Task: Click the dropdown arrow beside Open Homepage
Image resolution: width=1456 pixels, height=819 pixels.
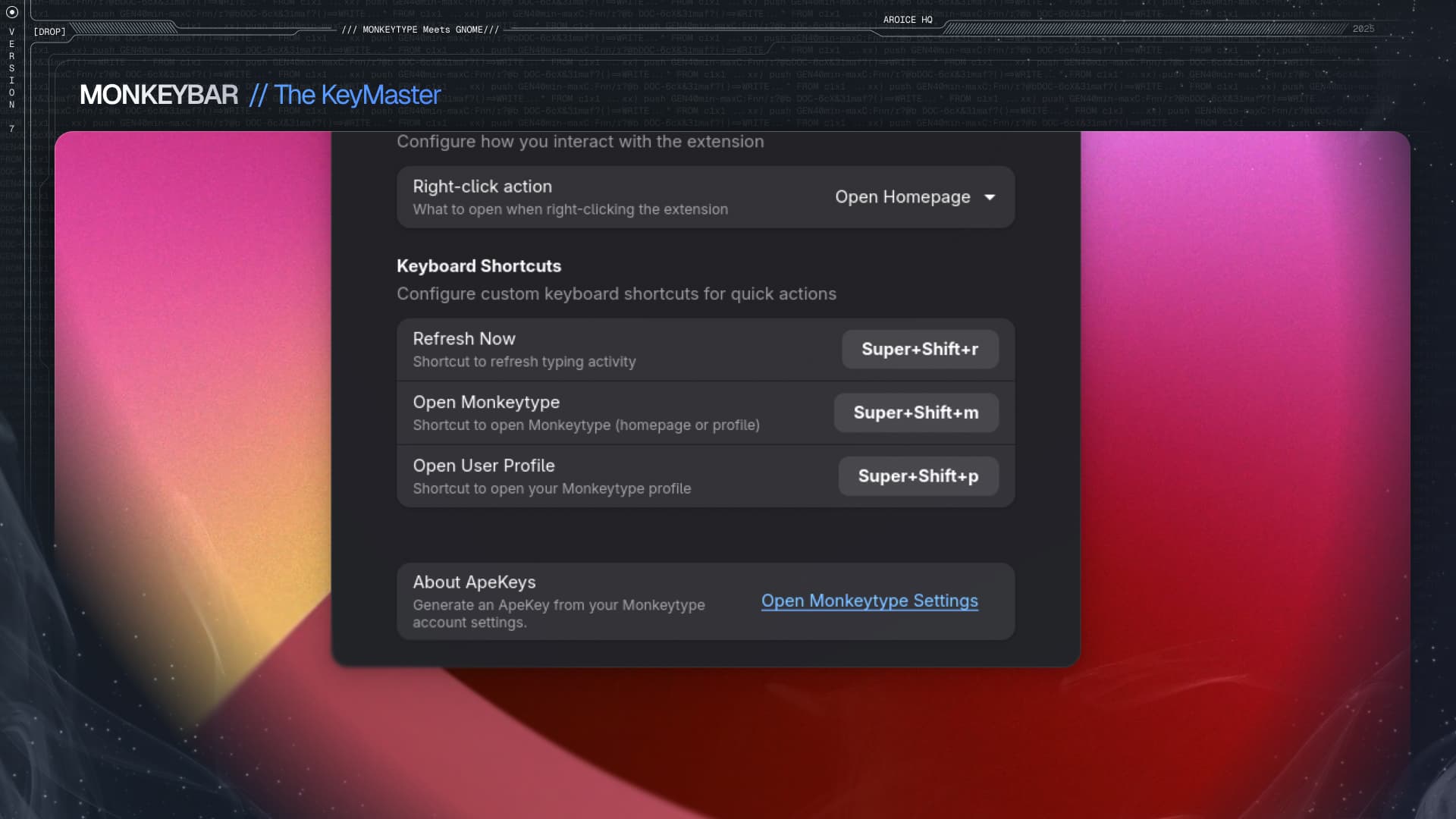Action: (x=990, y=197)
